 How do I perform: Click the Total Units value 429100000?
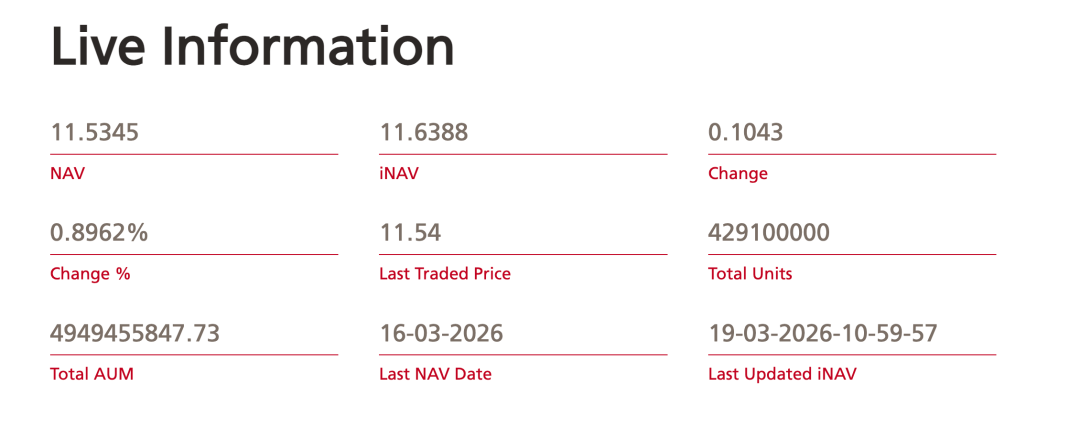[x=769, y=233]
